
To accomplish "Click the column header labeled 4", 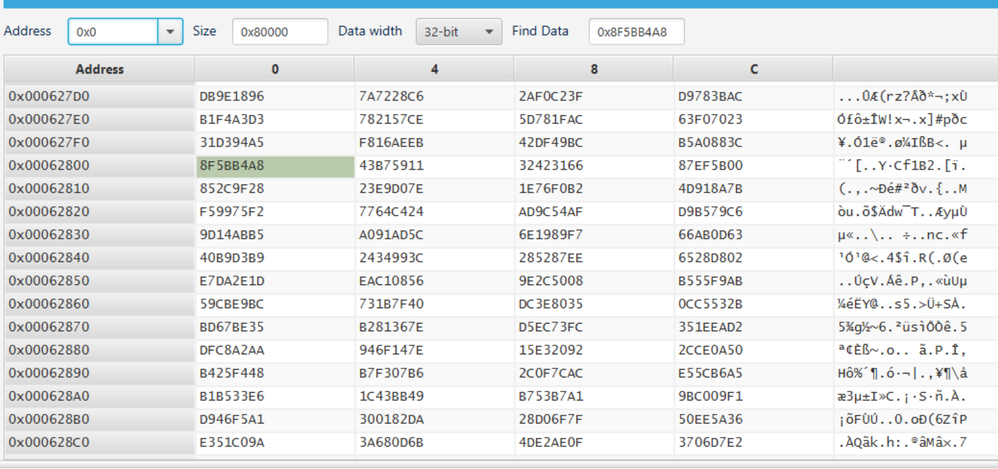I will tap(435, 69).
